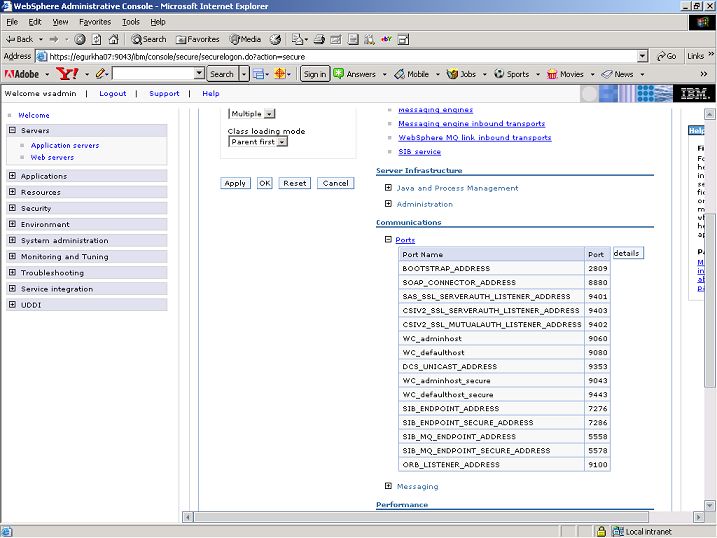Viewport: 717px width, 538px height.
Task: Go back with the Back toolbar button
Action: pos(19,39)
